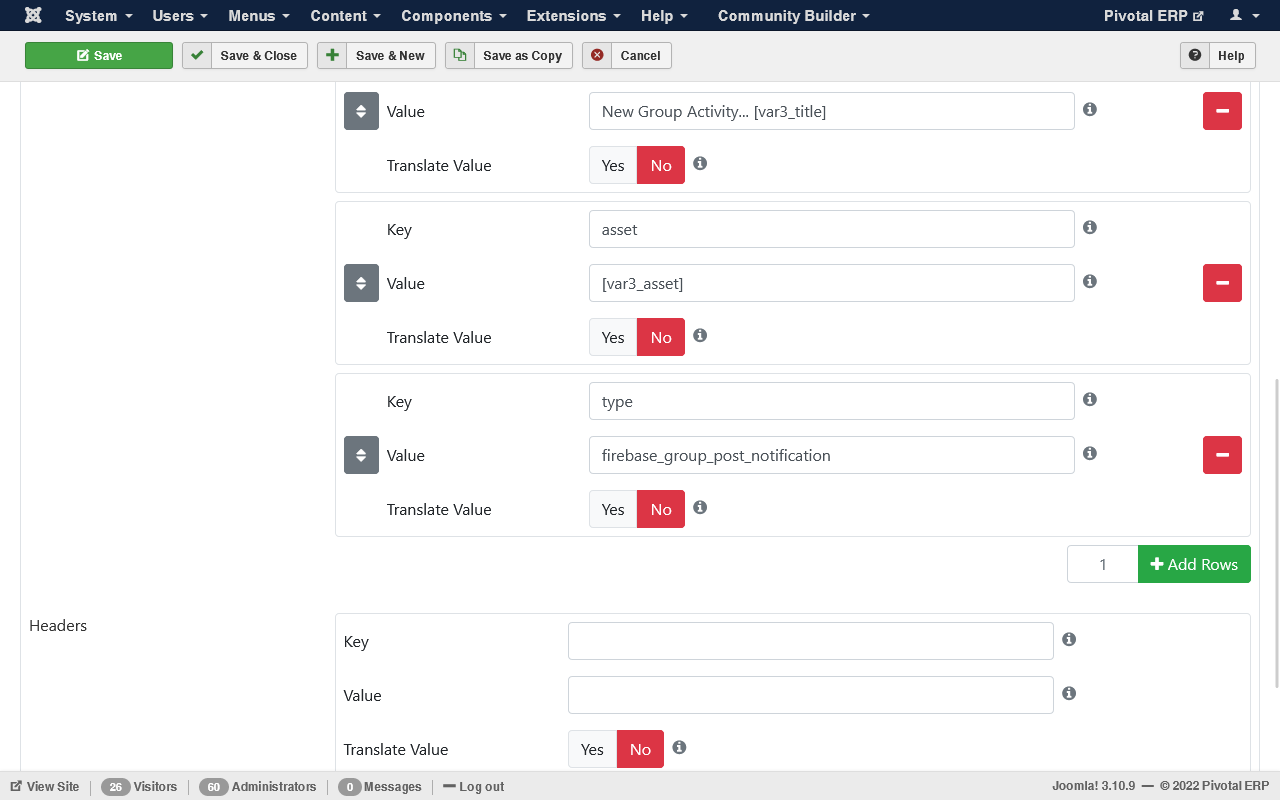Viewport: 1280px width, 800px height.
Task: Remove the type key row
Action: pos(1222,455)
